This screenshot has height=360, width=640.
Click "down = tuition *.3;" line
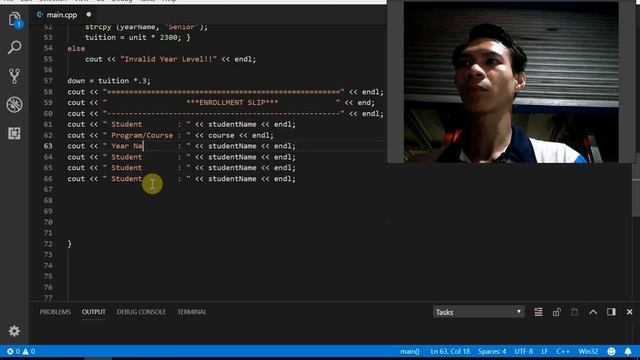pyautogui.click(x=109, y=81)
